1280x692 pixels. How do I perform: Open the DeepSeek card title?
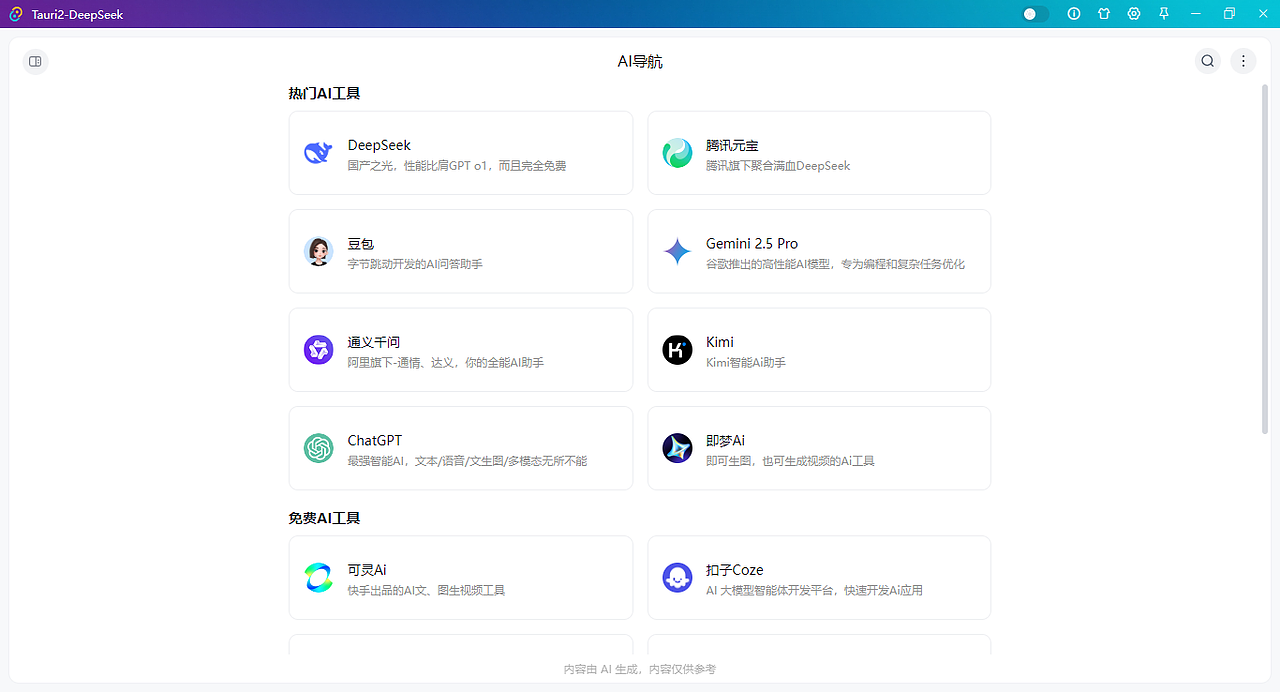click(379, 145)
